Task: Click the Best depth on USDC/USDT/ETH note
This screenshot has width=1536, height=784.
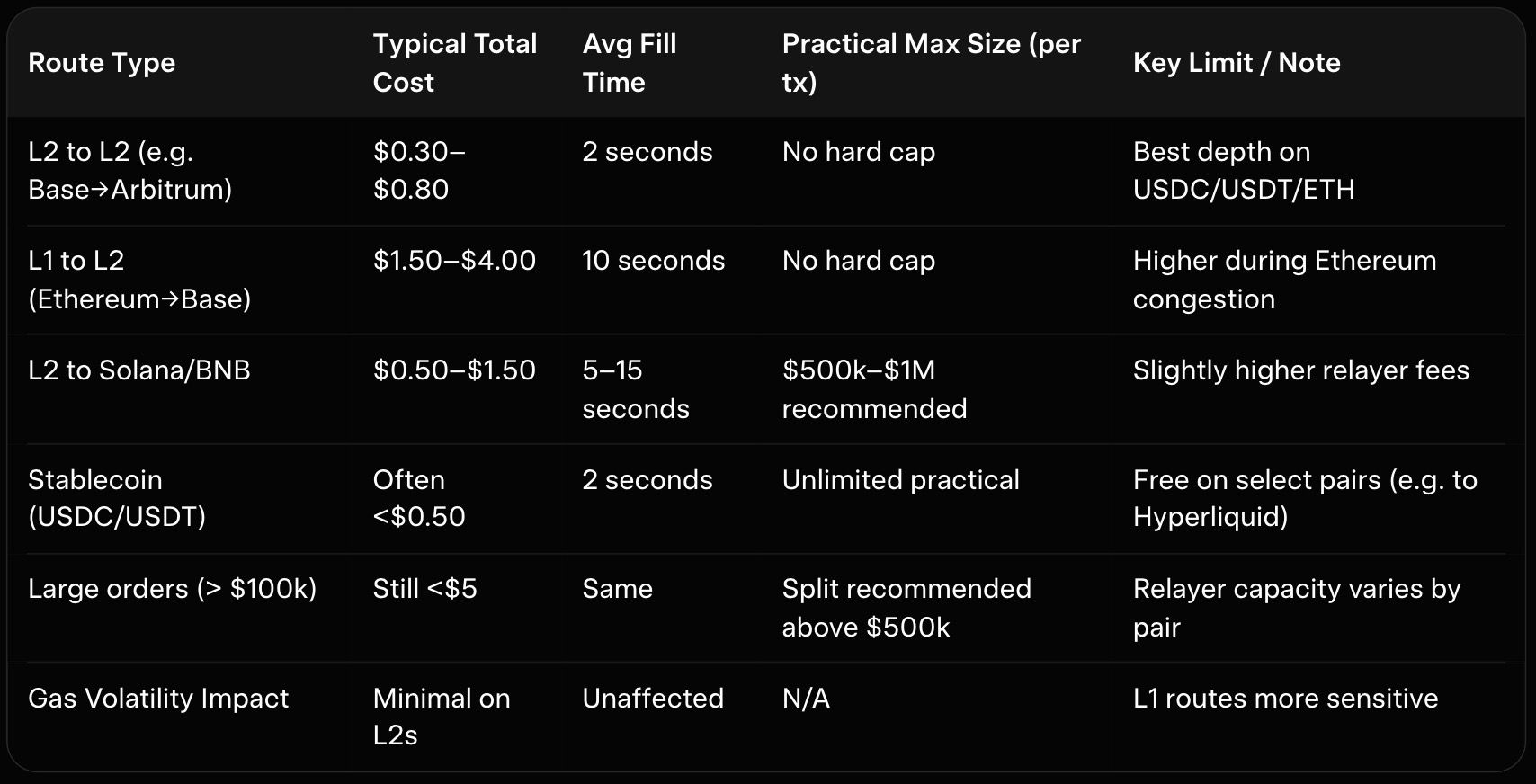Action: pyautogui.click(x=1243, y=171)
